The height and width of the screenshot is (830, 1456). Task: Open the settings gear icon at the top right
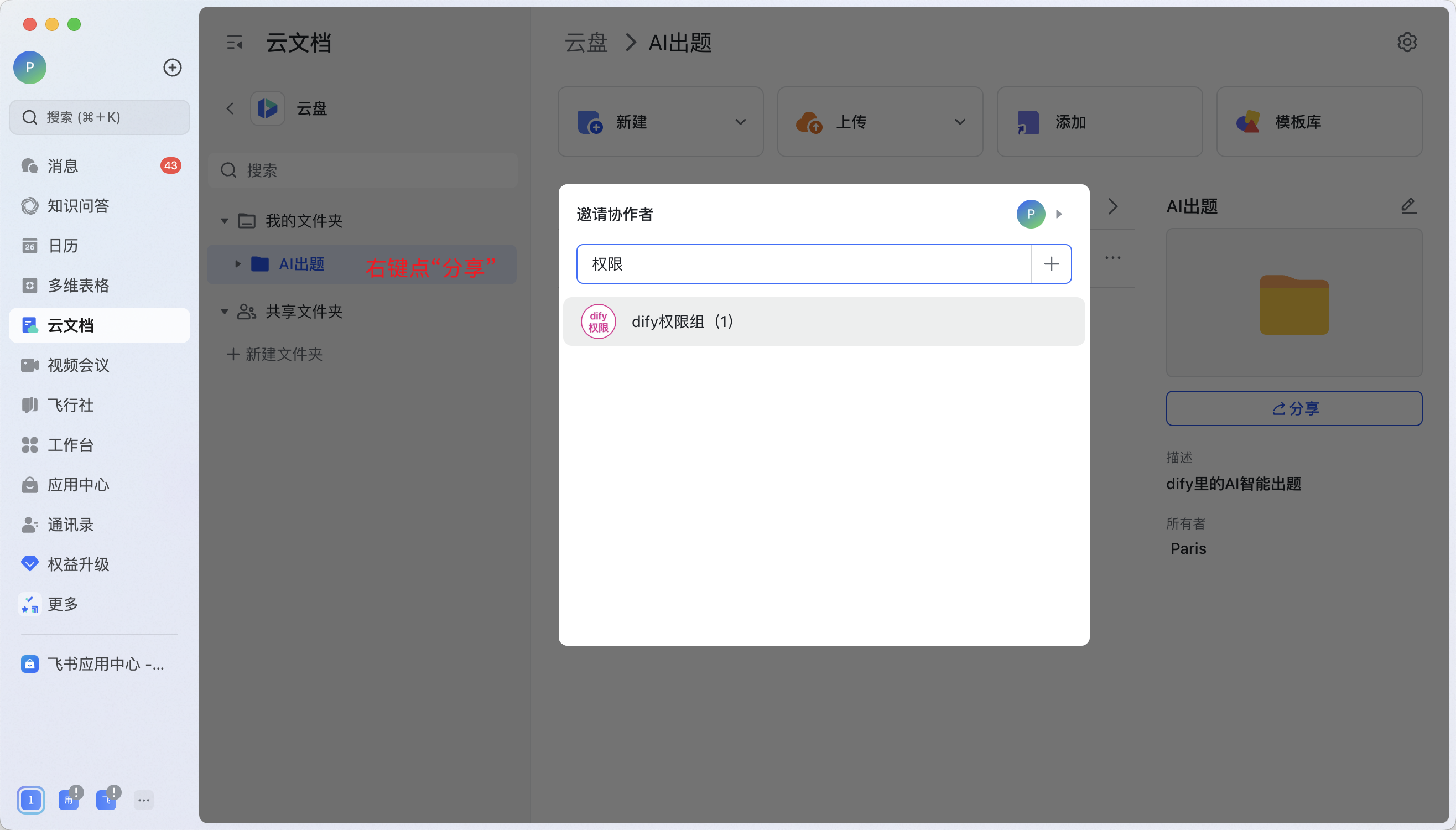[x=1406, y=42]
